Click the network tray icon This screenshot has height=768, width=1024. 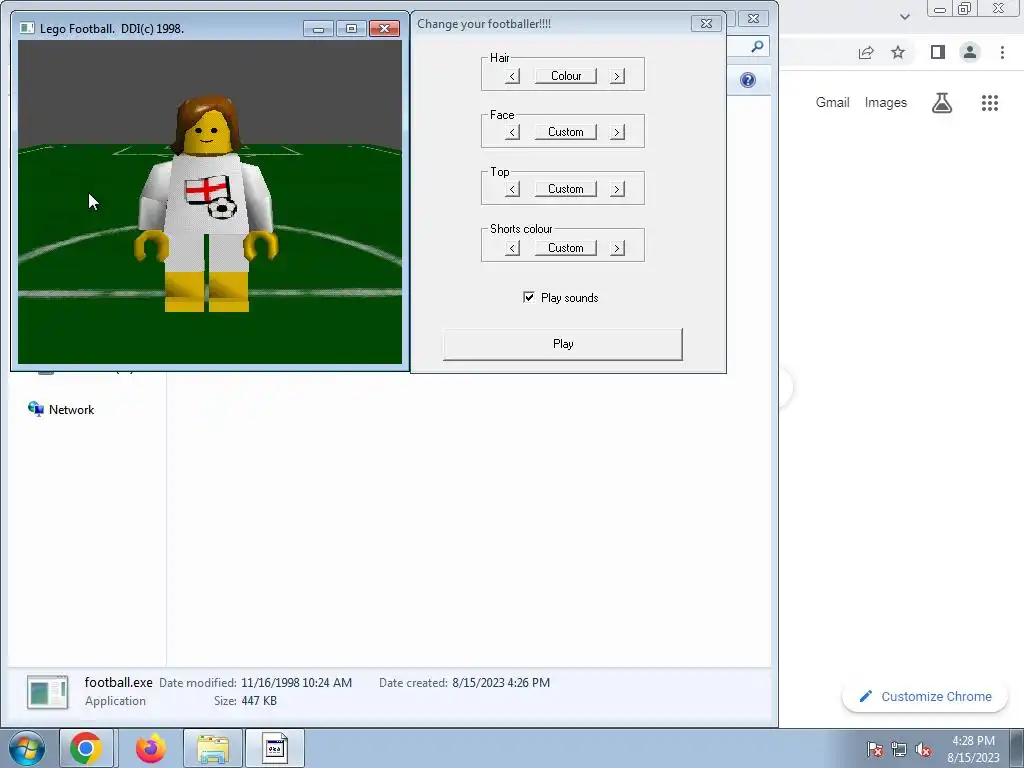(899, 749)
